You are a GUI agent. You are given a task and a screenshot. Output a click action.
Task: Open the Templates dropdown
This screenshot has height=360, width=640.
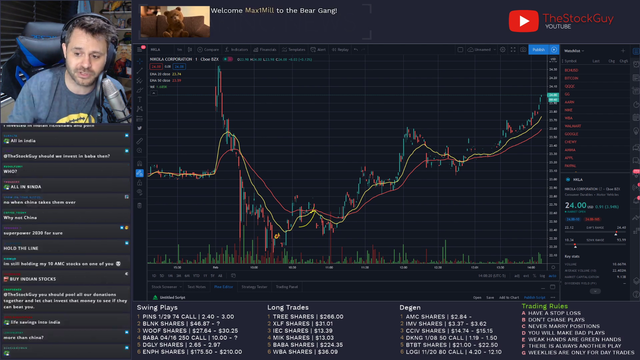click(293, 49)
